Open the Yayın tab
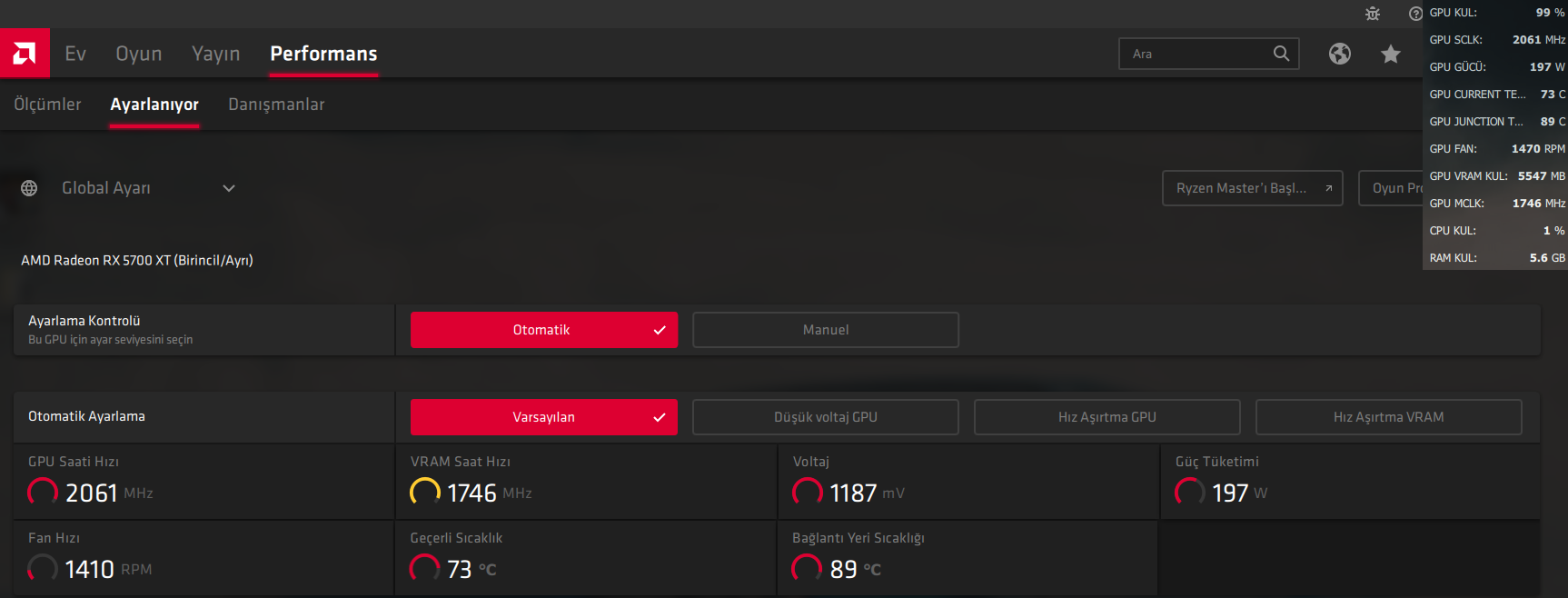1568x598 pixels. pyautogui.click(x=216, y=54)
